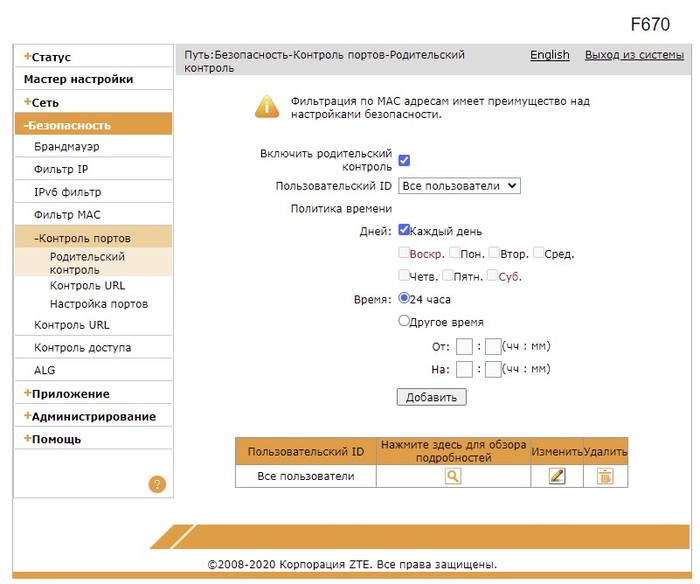Click Все пользователи cell in table
700x584 pixels.
[306, 476]
